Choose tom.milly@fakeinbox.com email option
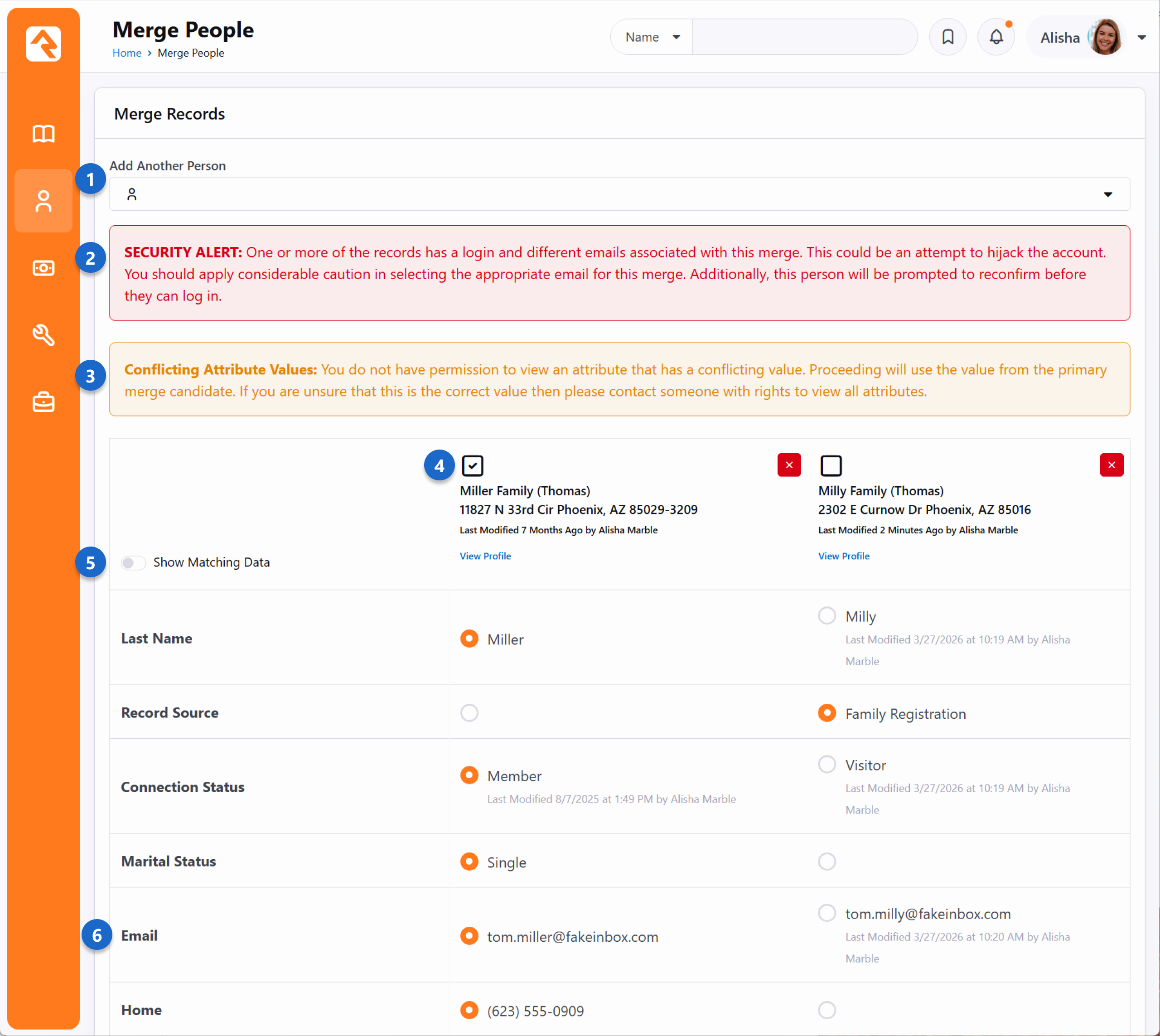The height and width of the screenshot is (1036, 1160). point(826,912)
